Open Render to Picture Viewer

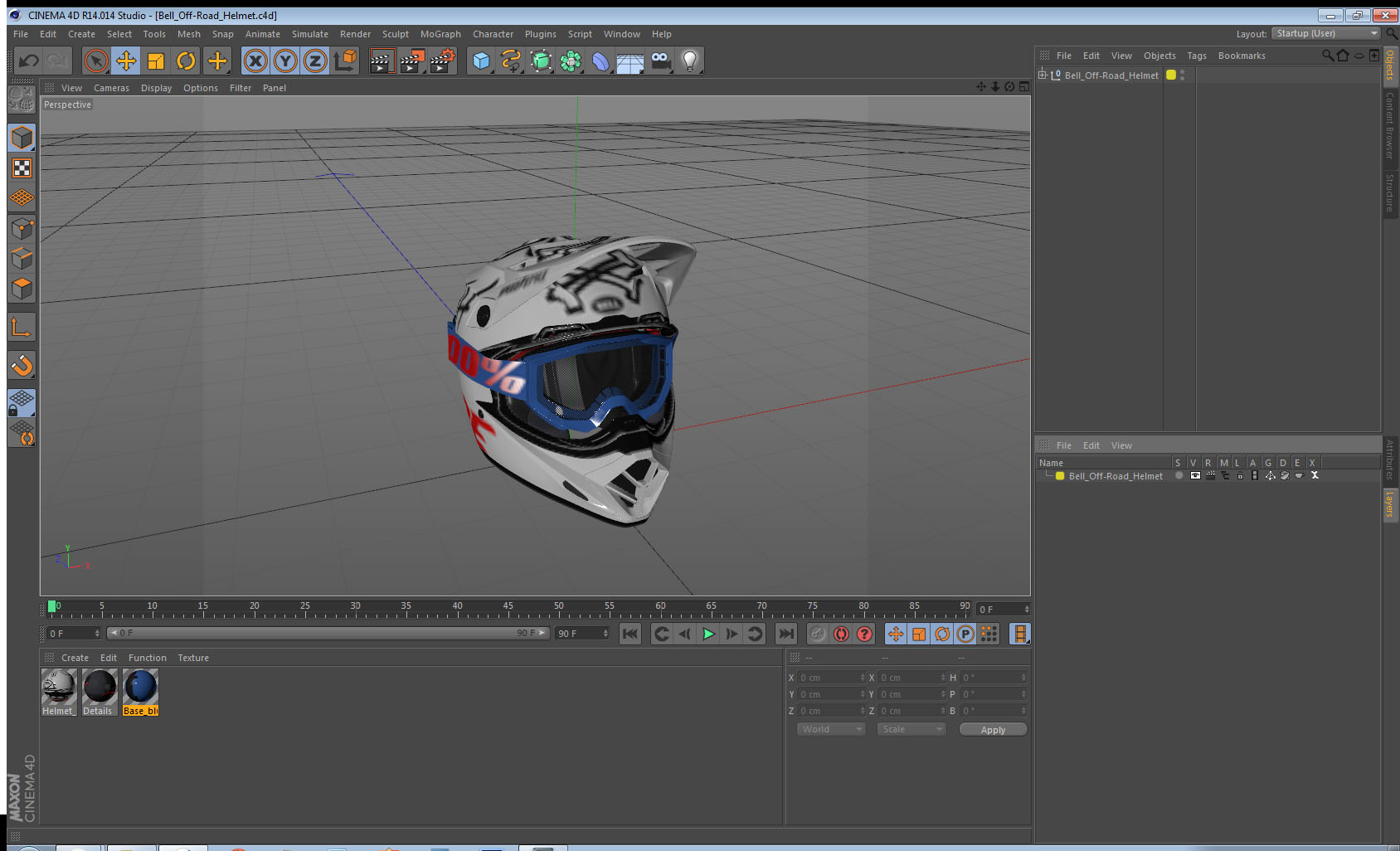411,61
